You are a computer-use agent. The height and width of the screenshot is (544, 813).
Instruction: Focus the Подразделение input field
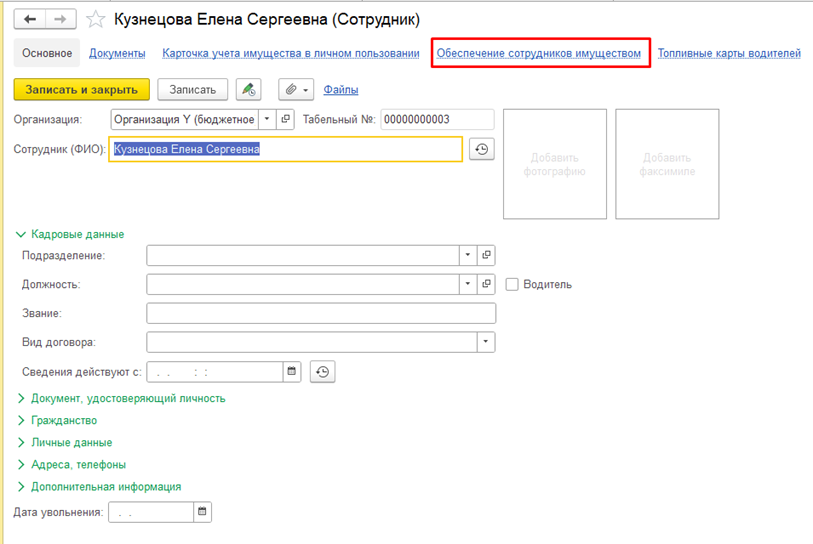click(303, 255)
